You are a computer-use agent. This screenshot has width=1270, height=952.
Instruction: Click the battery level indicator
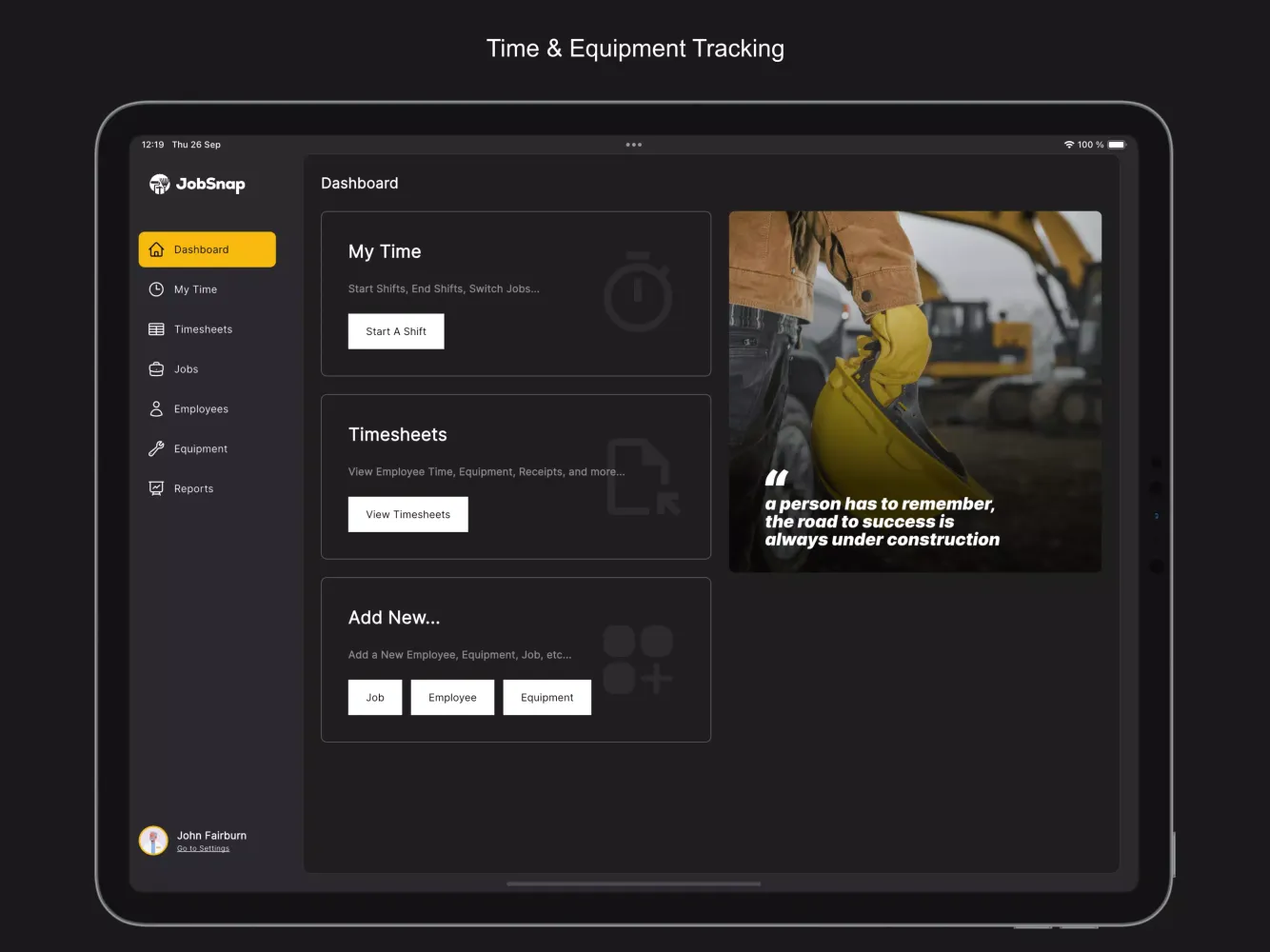coord(1116,144)
